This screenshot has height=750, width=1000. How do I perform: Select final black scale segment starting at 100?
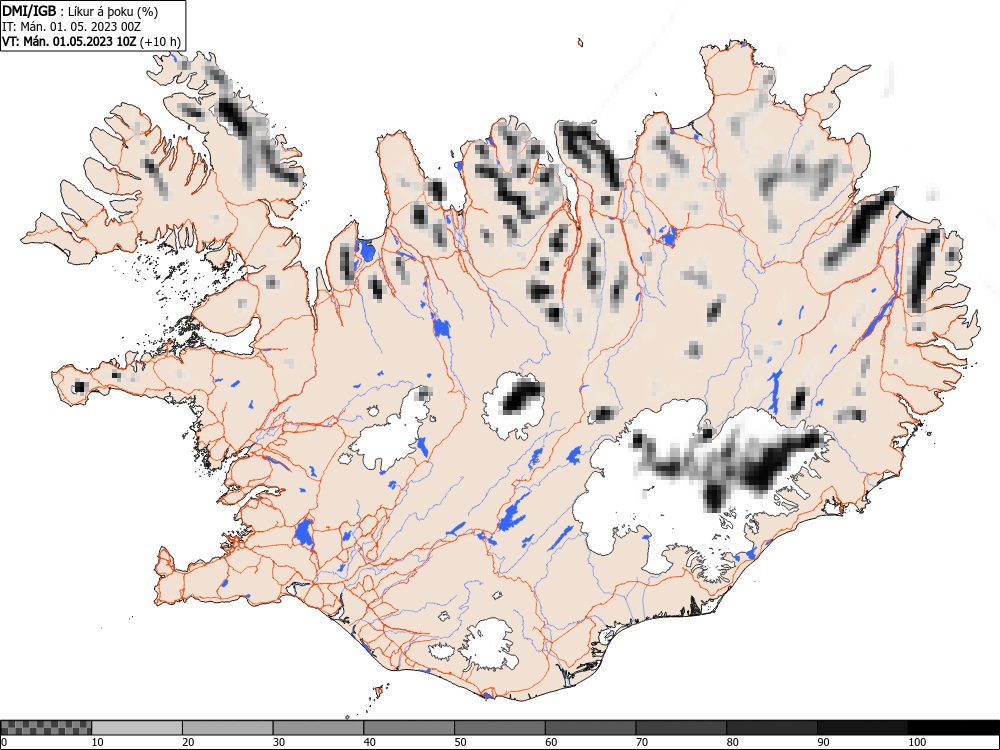(953, 728)
